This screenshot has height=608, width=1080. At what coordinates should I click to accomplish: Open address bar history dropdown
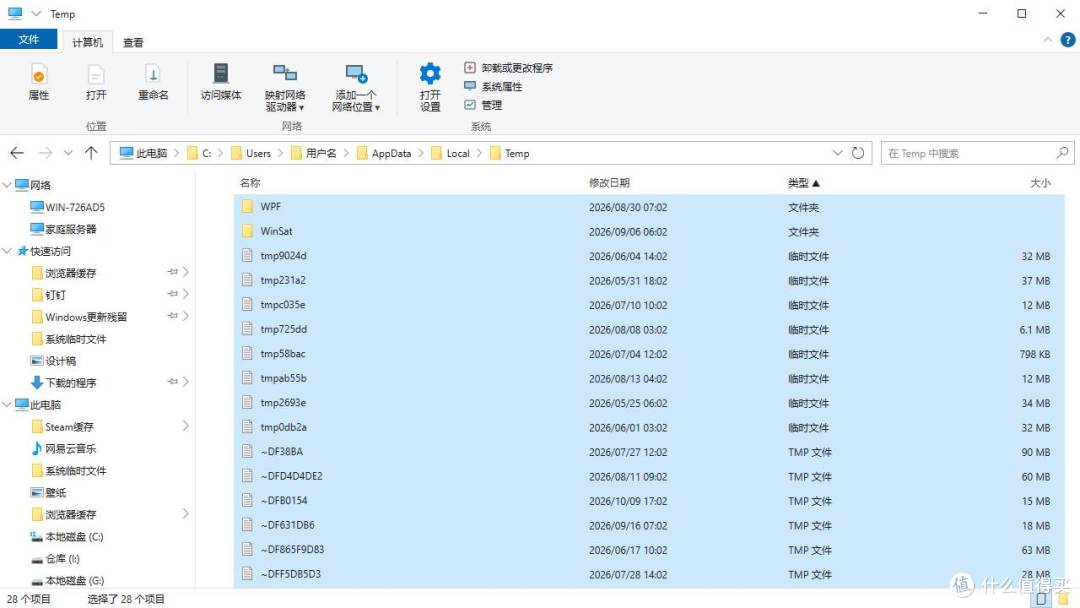[x=837, y=153]
